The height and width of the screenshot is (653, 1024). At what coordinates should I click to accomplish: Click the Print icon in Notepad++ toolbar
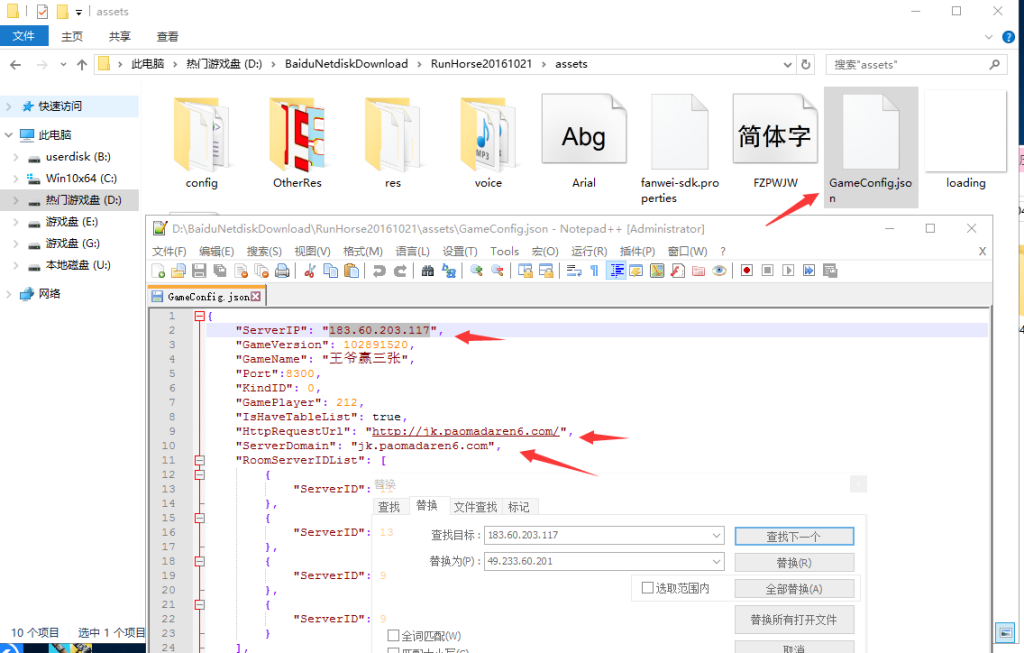pos(283,271)
